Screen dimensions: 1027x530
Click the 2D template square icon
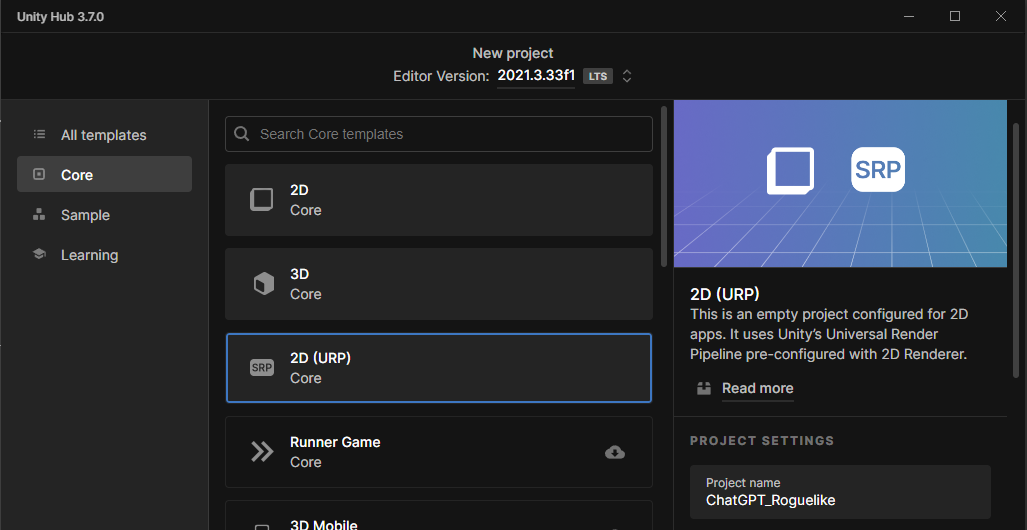click(x=261, y=200)
